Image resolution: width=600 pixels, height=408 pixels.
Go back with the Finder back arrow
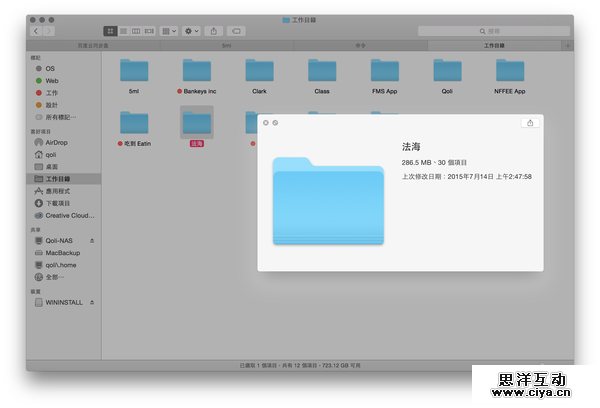tap(36, 31)
